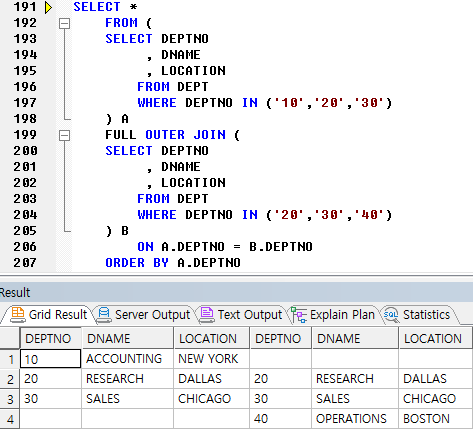Screen dimensions: 473x430
Task: Select the BOSTON cell
Action: pyautogui.click(x=435, y=419)
